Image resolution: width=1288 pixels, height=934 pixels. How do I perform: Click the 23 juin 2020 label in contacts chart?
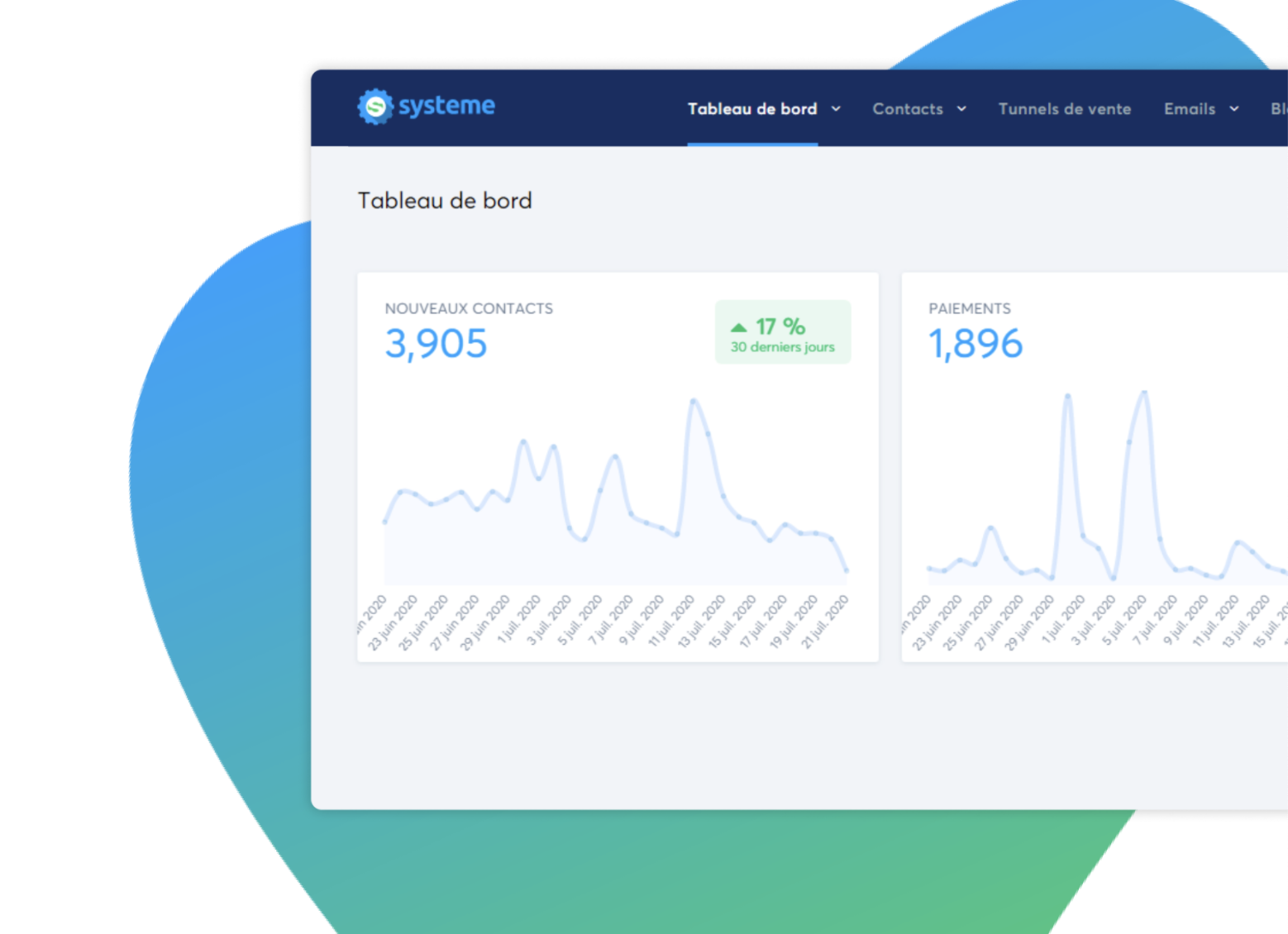click(x=394, y=622)
